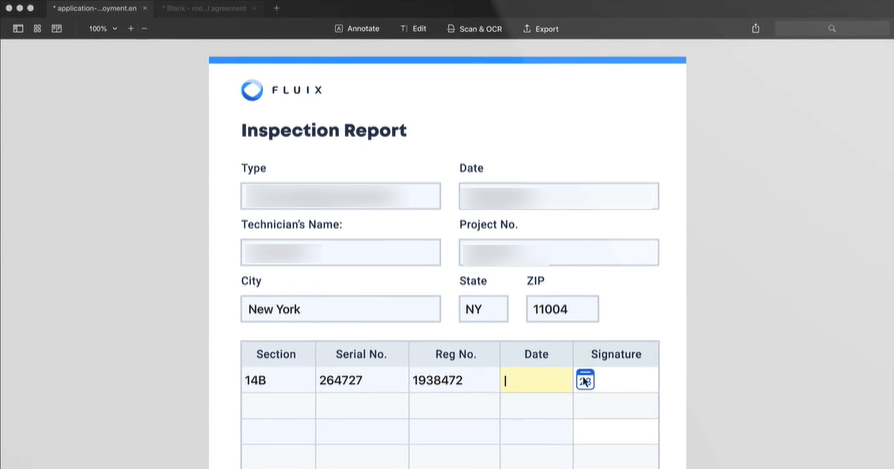
Task: Click the ZIP field with 11004
Action: pos(562,309)
